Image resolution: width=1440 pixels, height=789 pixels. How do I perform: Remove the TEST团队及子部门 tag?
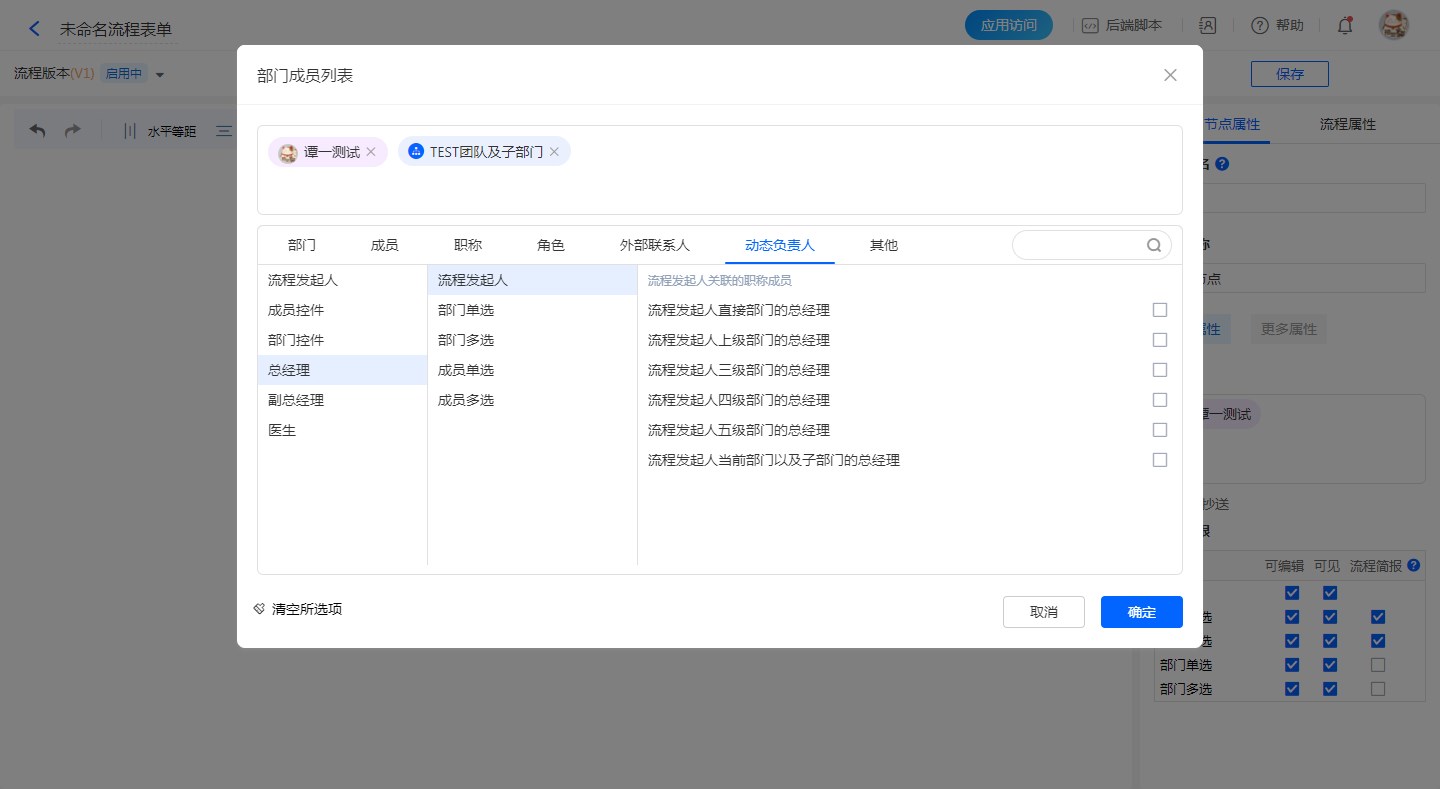pos(554,152)
